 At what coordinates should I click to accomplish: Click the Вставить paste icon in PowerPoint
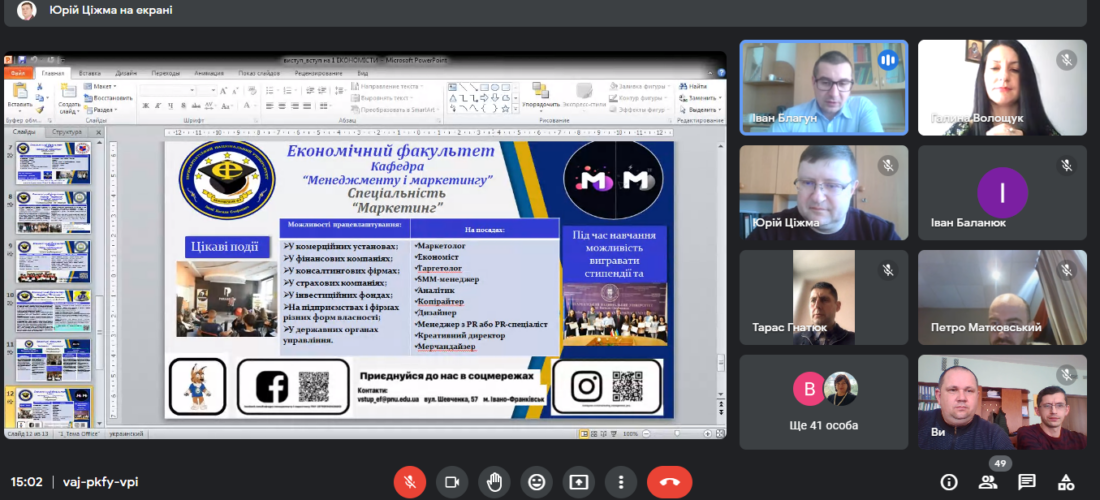click(19, 93)
